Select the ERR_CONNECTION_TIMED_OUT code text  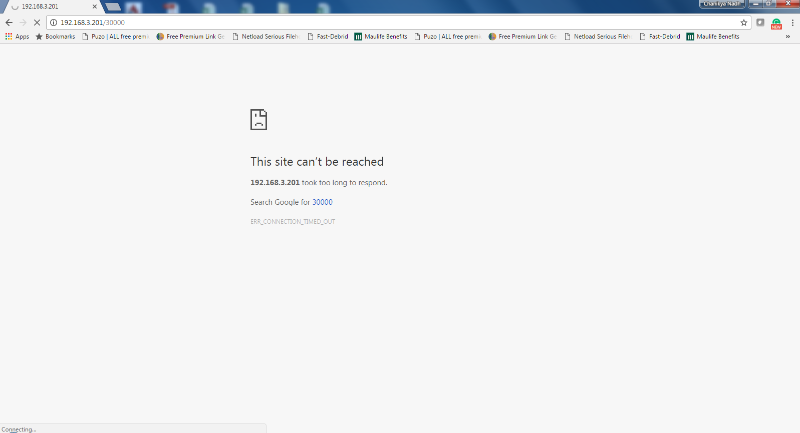click(292, 221)
